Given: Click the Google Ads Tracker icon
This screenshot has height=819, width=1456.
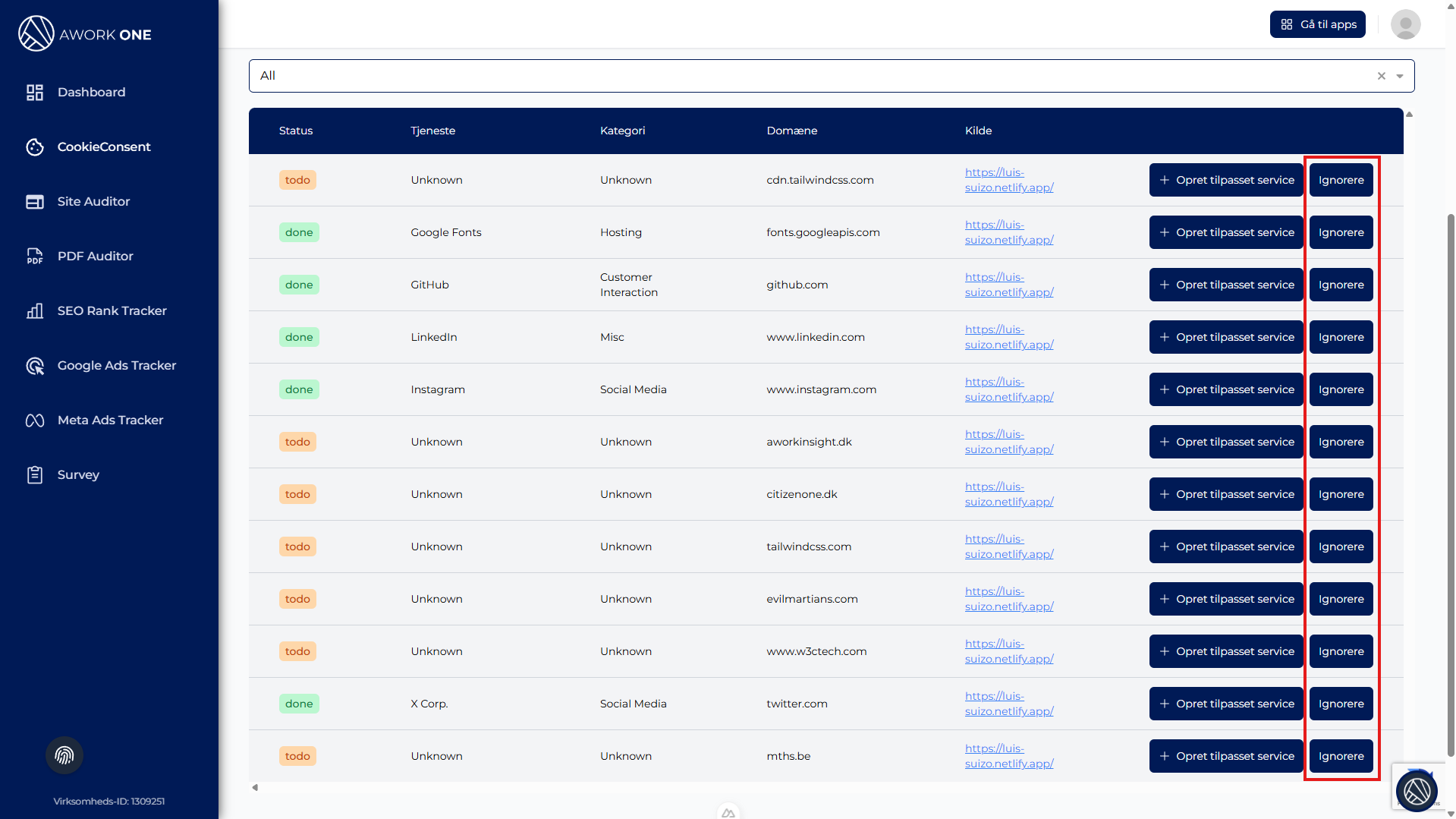Looking at the screenshot, I should point(35,366).
